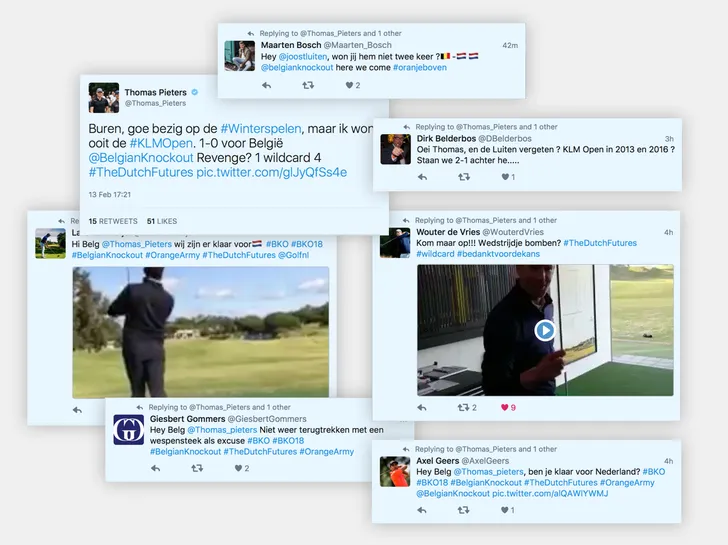Reply to Maarten Bosch's tweet

tap(266, 86)
